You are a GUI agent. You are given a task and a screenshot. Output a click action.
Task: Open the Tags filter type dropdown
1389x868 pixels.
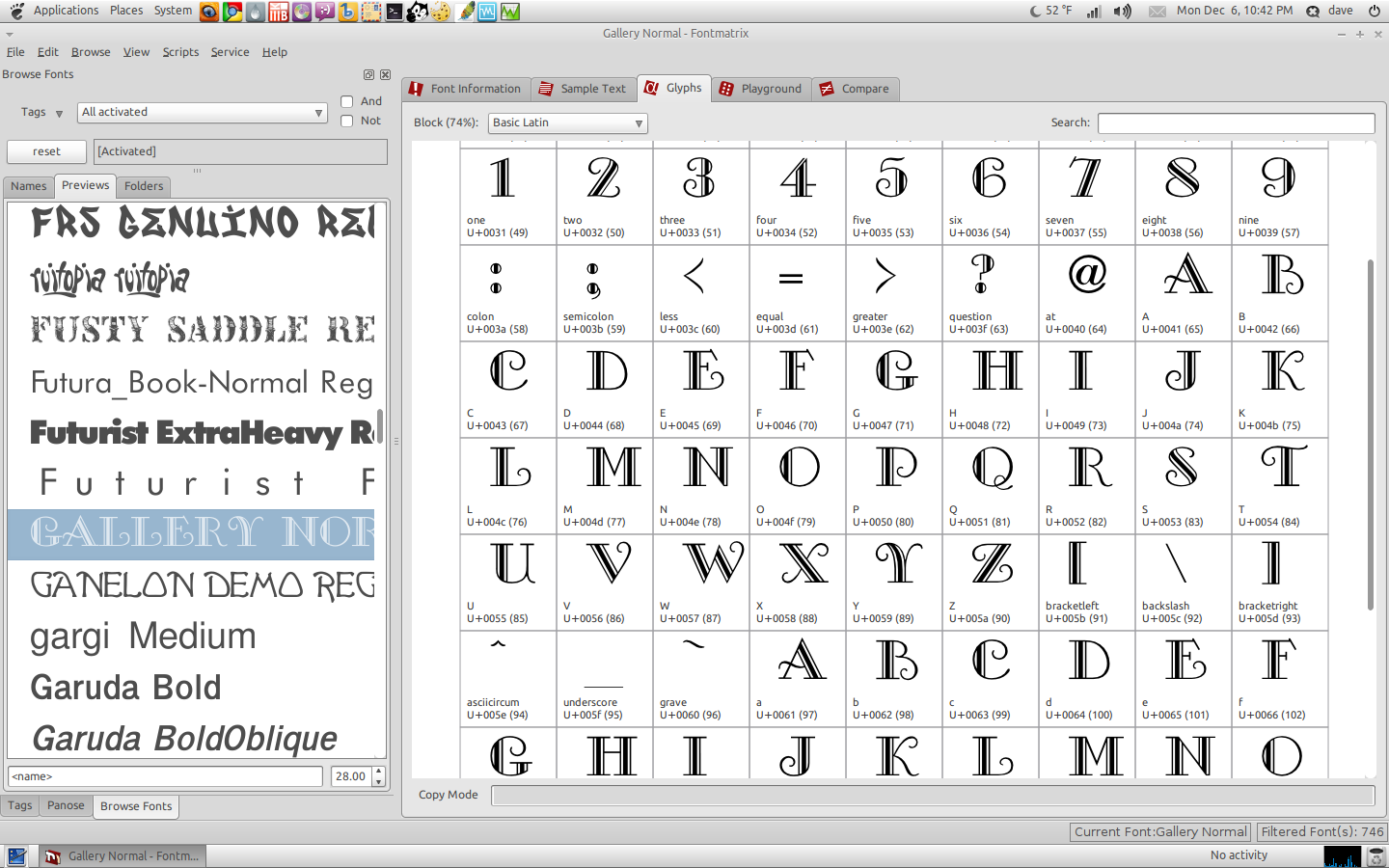point(41,113)
